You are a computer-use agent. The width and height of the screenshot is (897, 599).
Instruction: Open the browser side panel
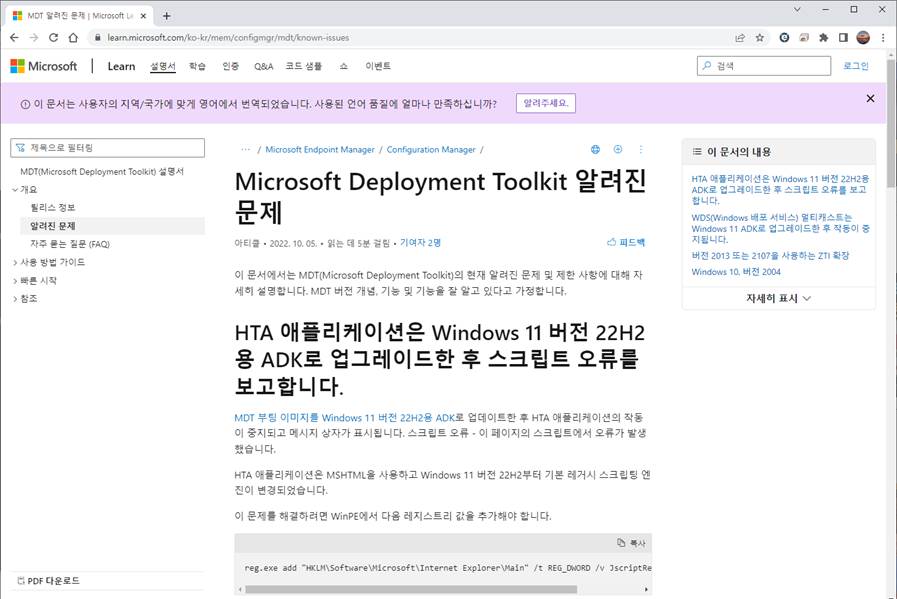click(x=843, y=38)
